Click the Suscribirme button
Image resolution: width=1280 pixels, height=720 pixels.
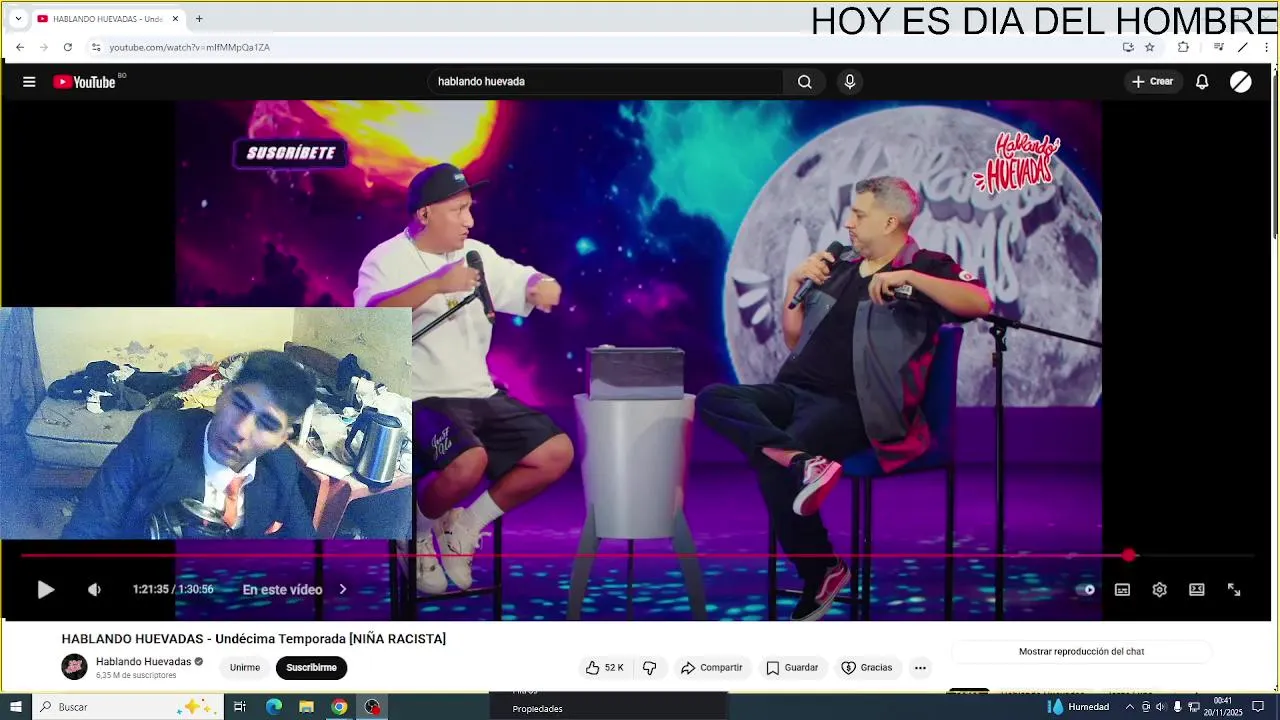312,668
